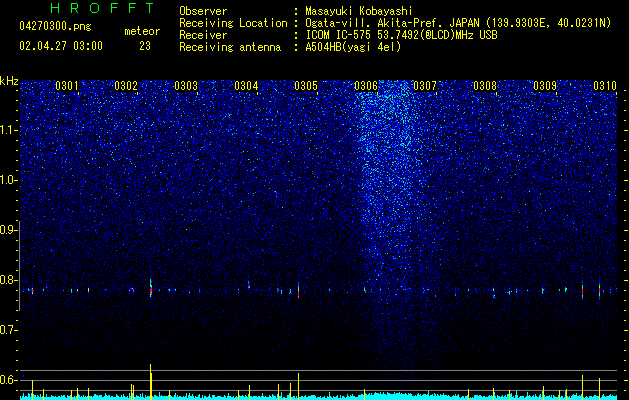Click the HROFFT title text
This screenshot has width=629, height=400.
[102, 8]
